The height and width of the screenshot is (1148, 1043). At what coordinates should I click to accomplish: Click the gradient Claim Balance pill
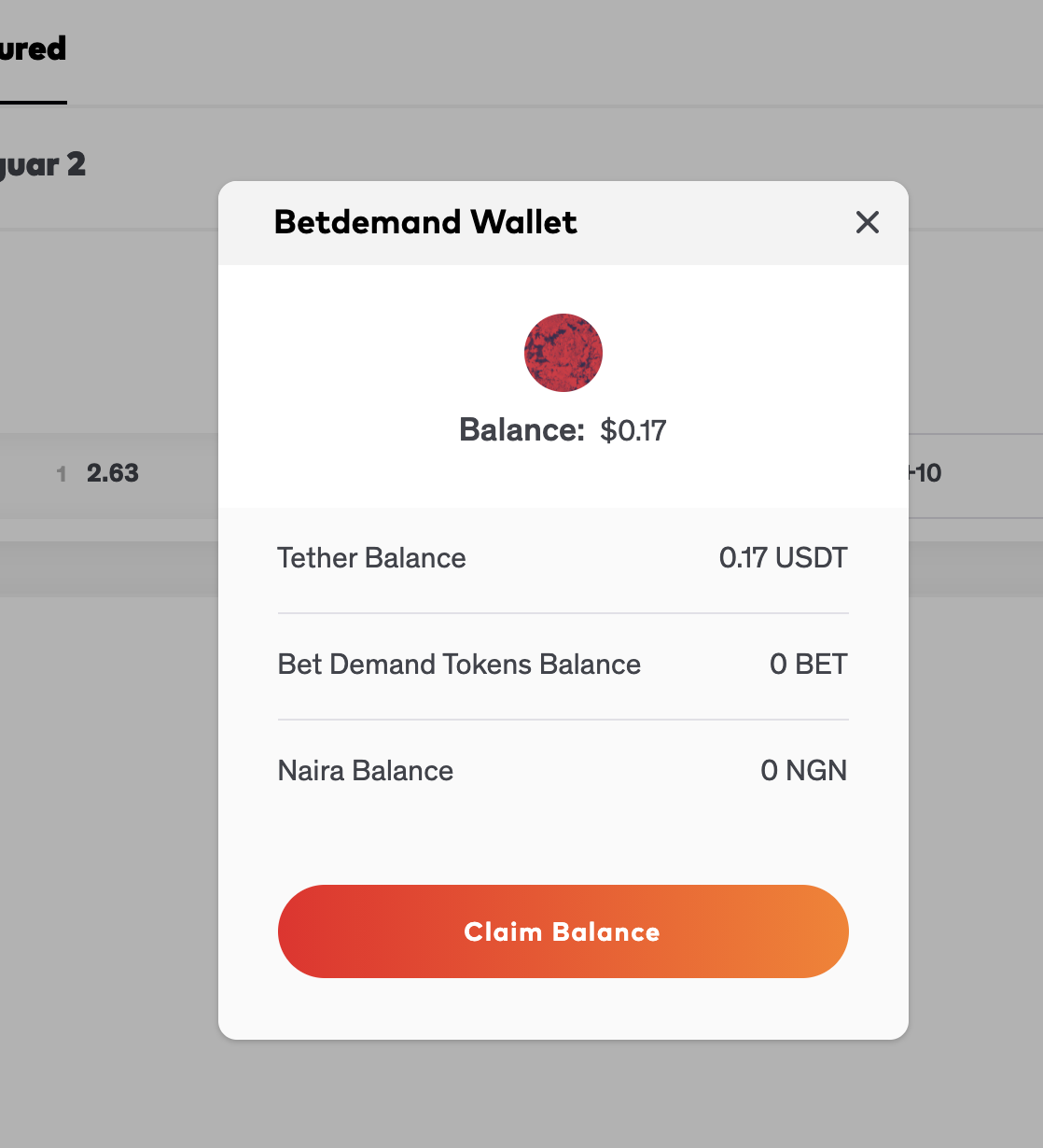click(x=563, y=931)
